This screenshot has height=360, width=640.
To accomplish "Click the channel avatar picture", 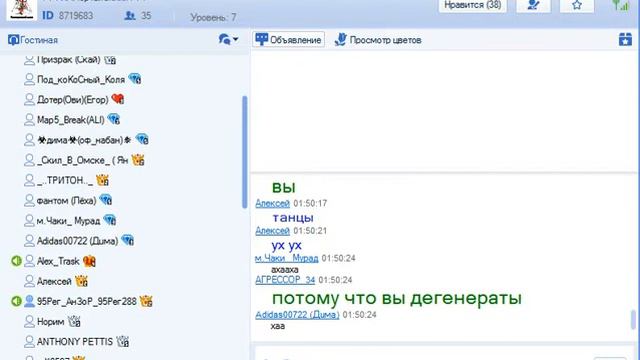I will [22, 9].
